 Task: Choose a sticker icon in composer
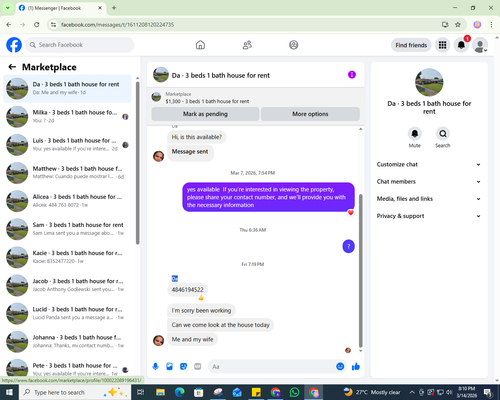(x=184, y=367)
